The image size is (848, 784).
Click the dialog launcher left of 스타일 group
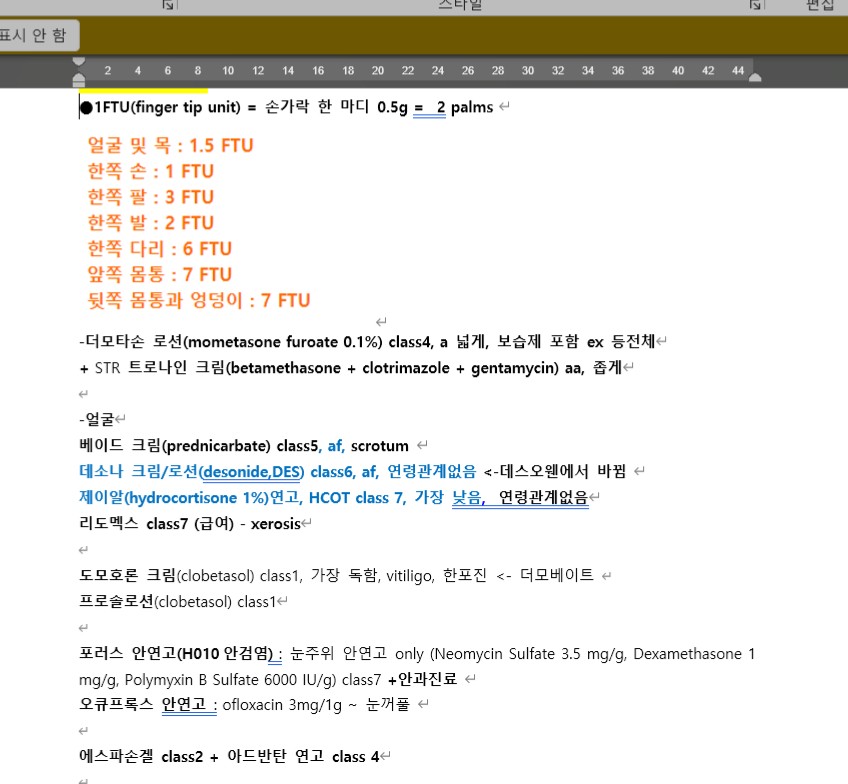pos(169,5)
